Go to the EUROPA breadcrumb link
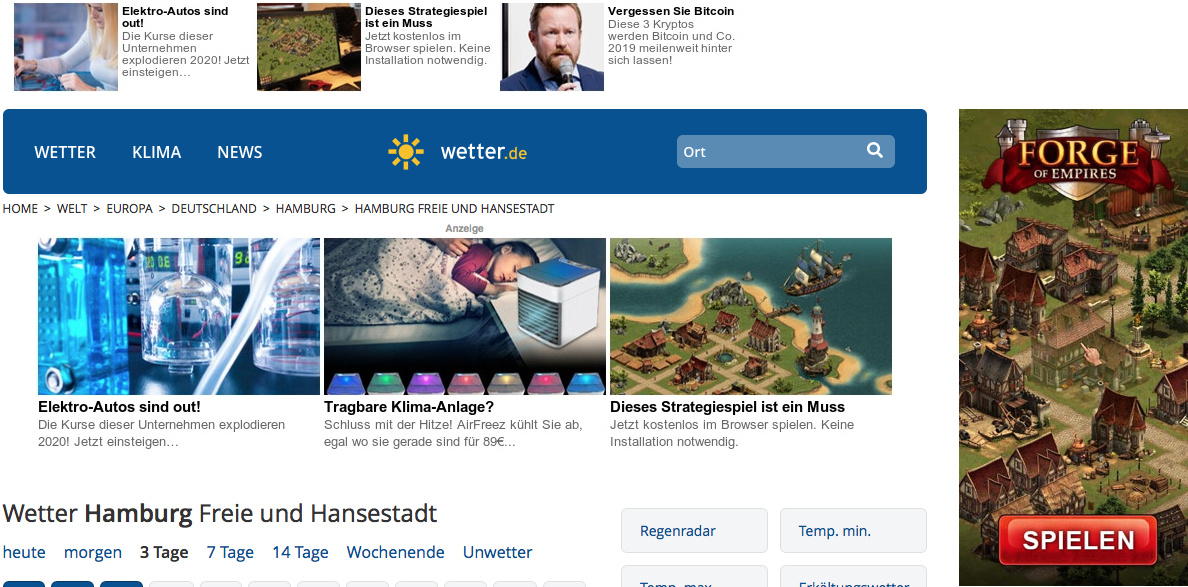The width and height of the screenshot is (1188, 587). 130,208
